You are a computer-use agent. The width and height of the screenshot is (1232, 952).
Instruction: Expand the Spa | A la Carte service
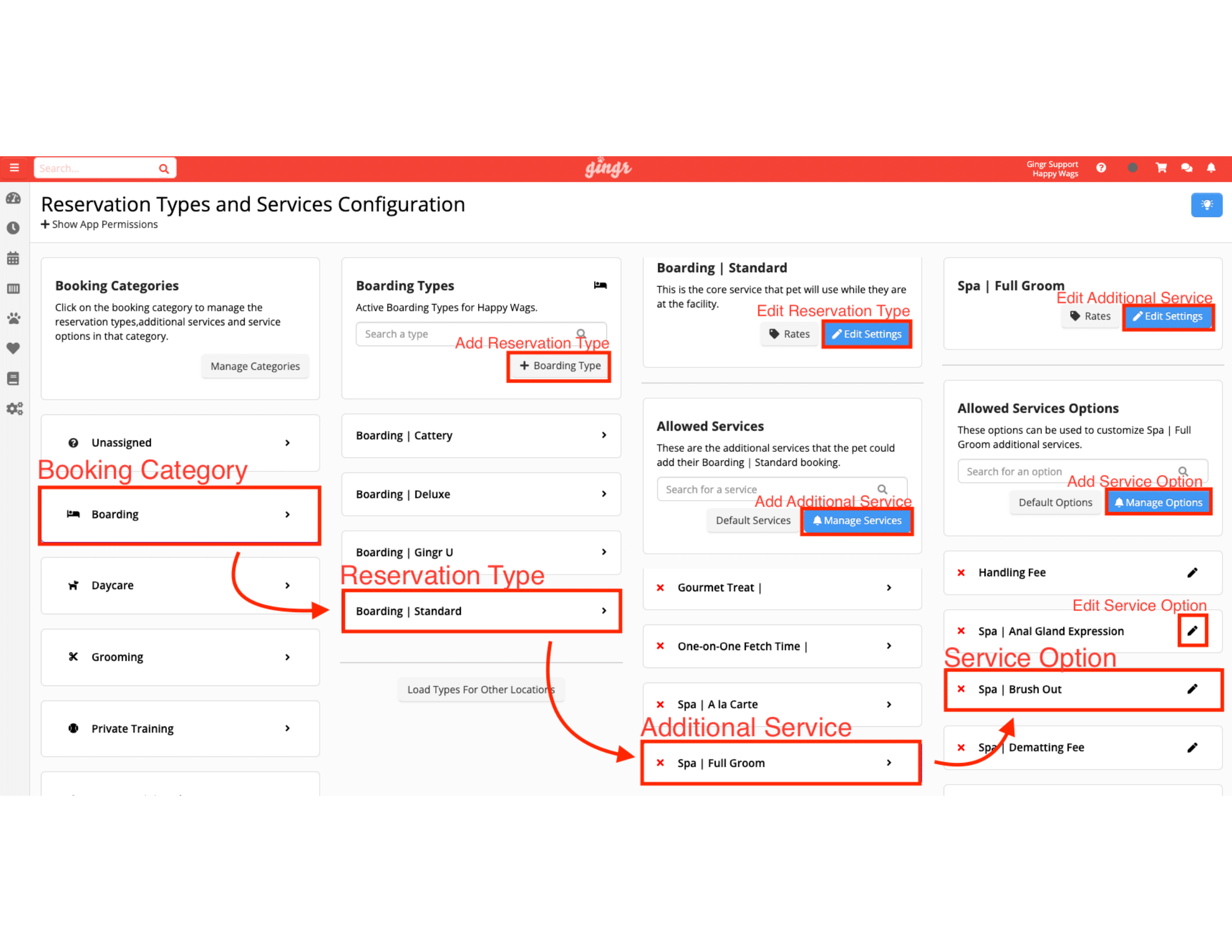pyautogui.click(x=782, y=704)
